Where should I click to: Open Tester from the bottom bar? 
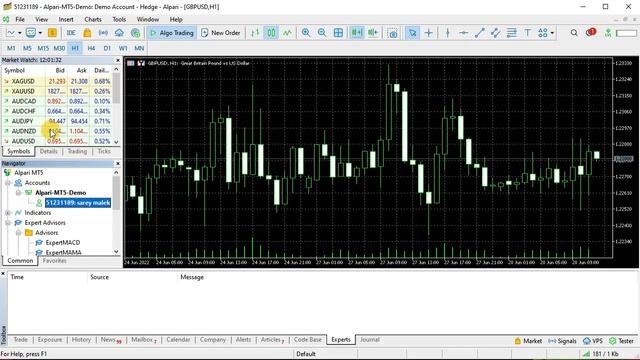[x=622, y=341]
